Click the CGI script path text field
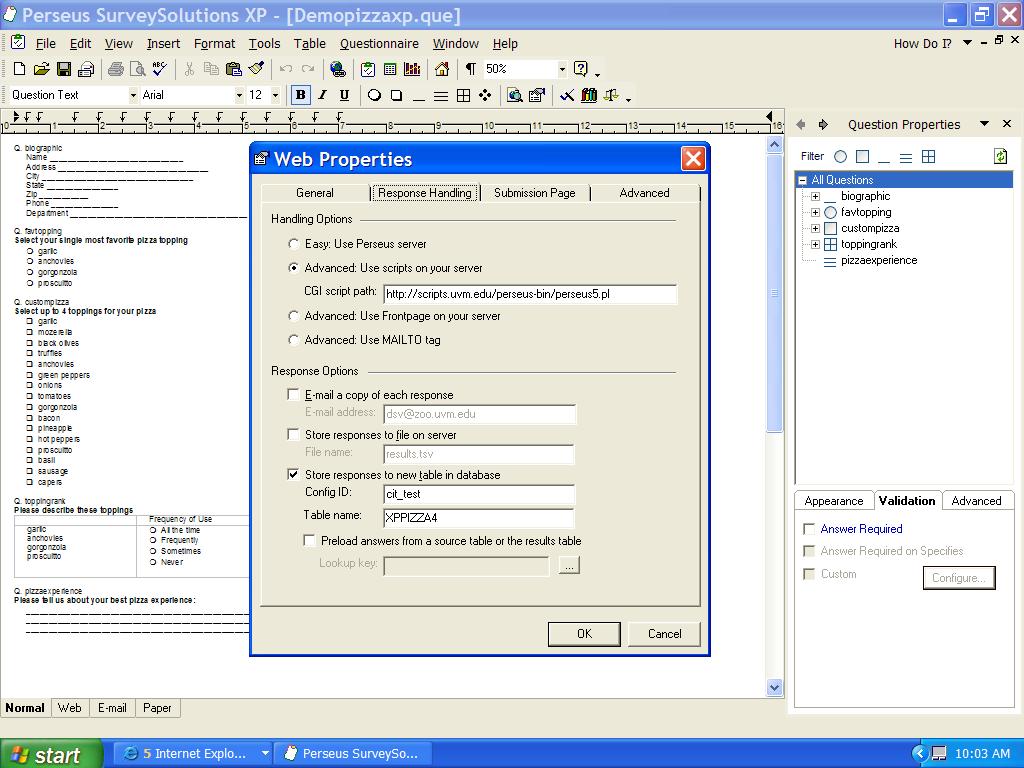 tap(529, 294)
